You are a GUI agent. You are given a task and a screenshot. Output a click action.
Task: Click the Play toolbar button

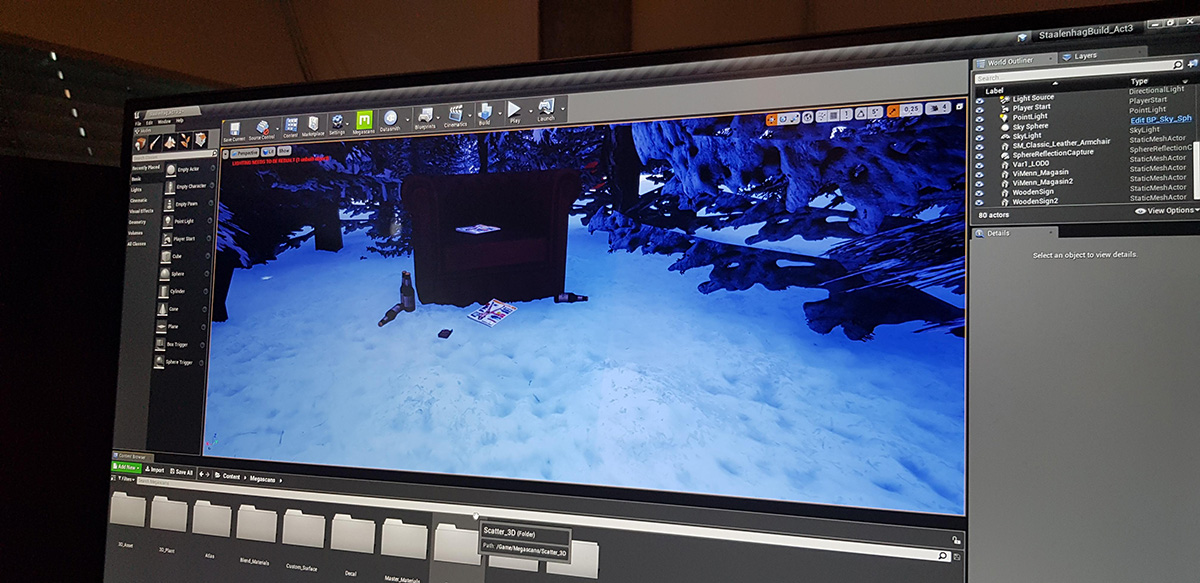point(514,108)
